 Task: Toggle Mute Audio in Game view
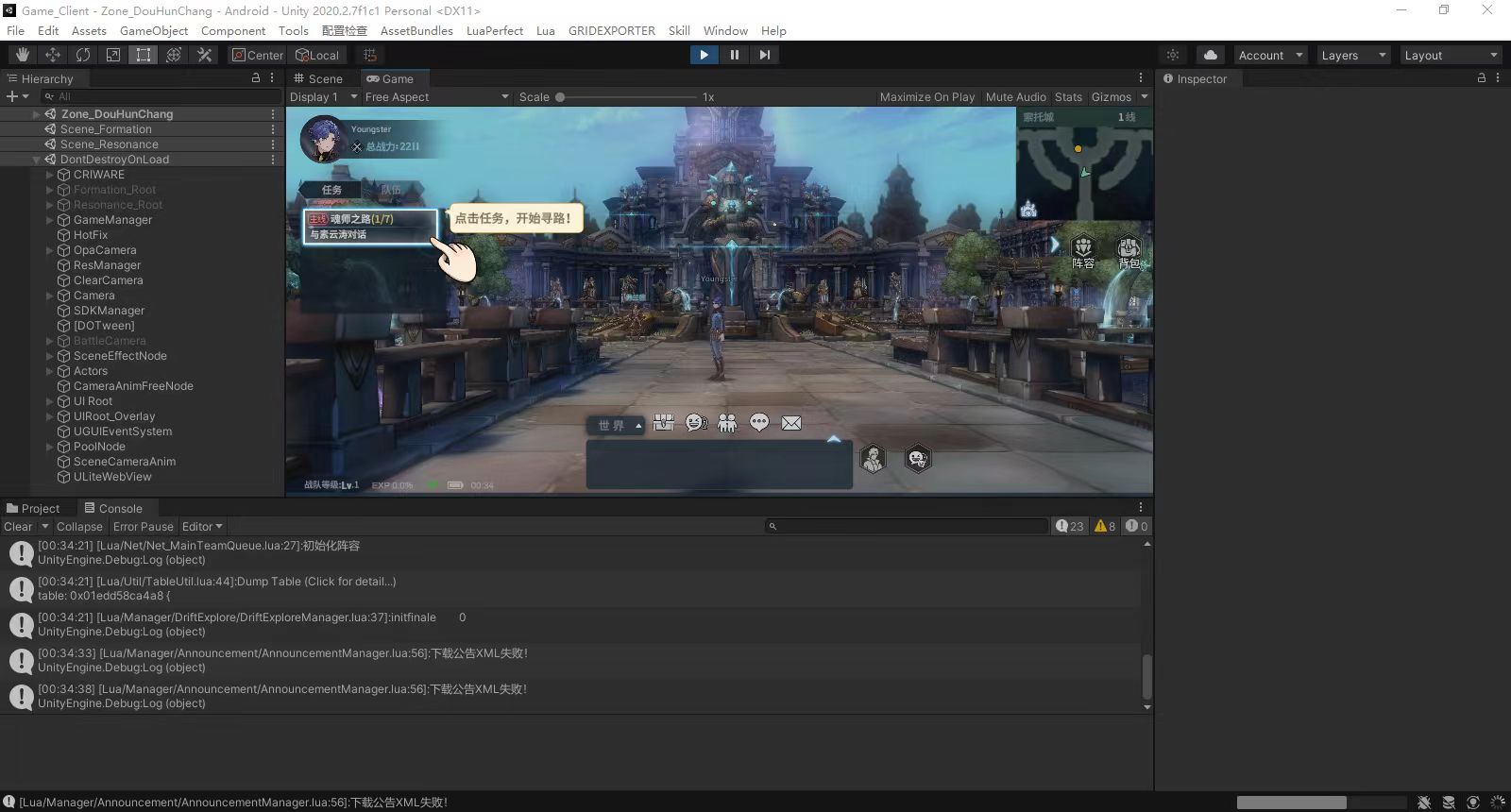coord(1015,96)
